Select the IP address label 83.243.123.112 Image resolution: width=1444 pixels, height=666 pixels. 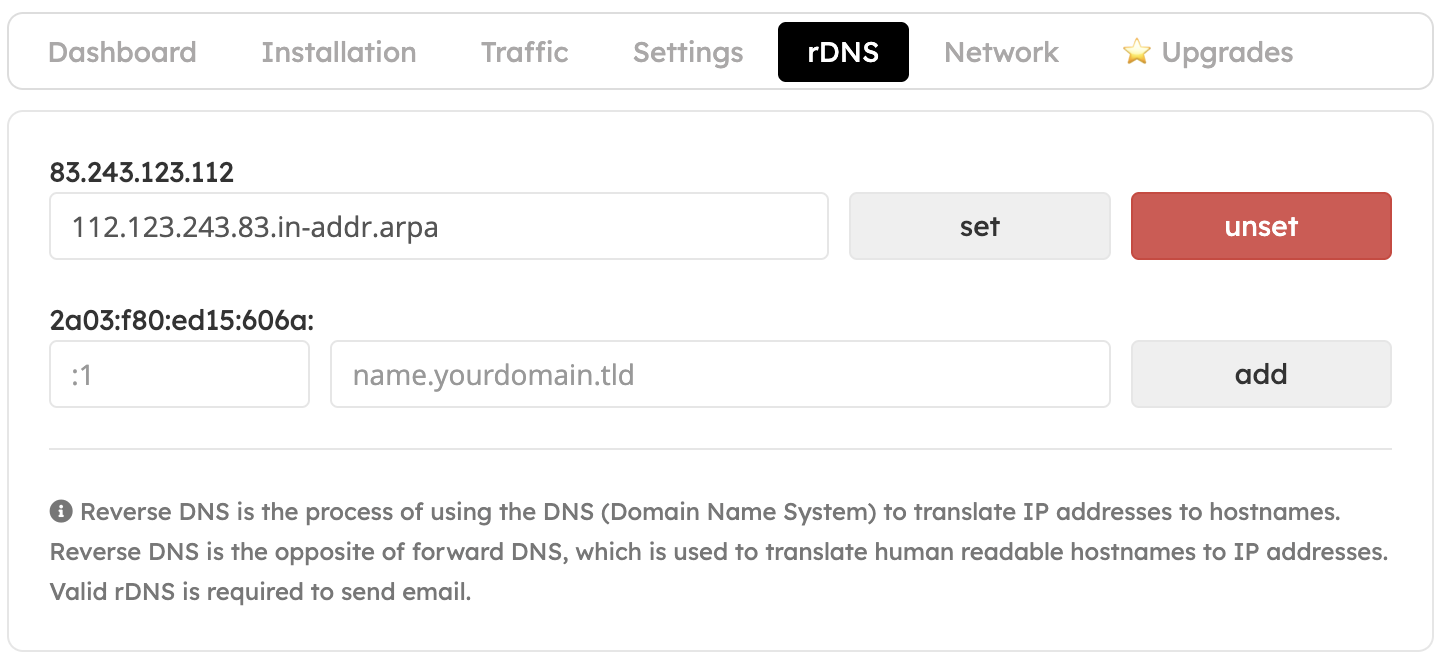[140, 172]
